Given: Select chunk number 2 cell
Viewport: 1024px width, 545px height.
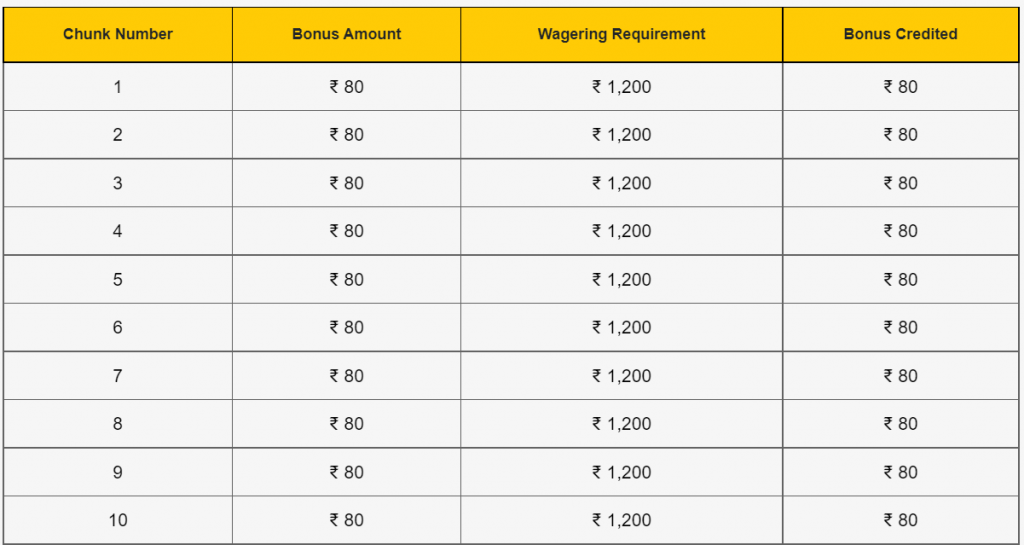Looking at the screenshot, I should click(x=118, y=135).
